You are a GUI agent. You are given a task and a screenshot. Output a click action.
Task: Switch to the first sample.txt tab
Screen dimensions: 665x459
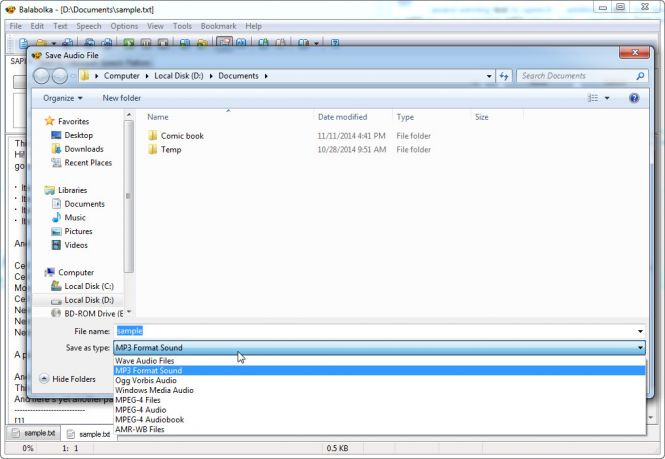pyautogui.click(x=34, y=433)
